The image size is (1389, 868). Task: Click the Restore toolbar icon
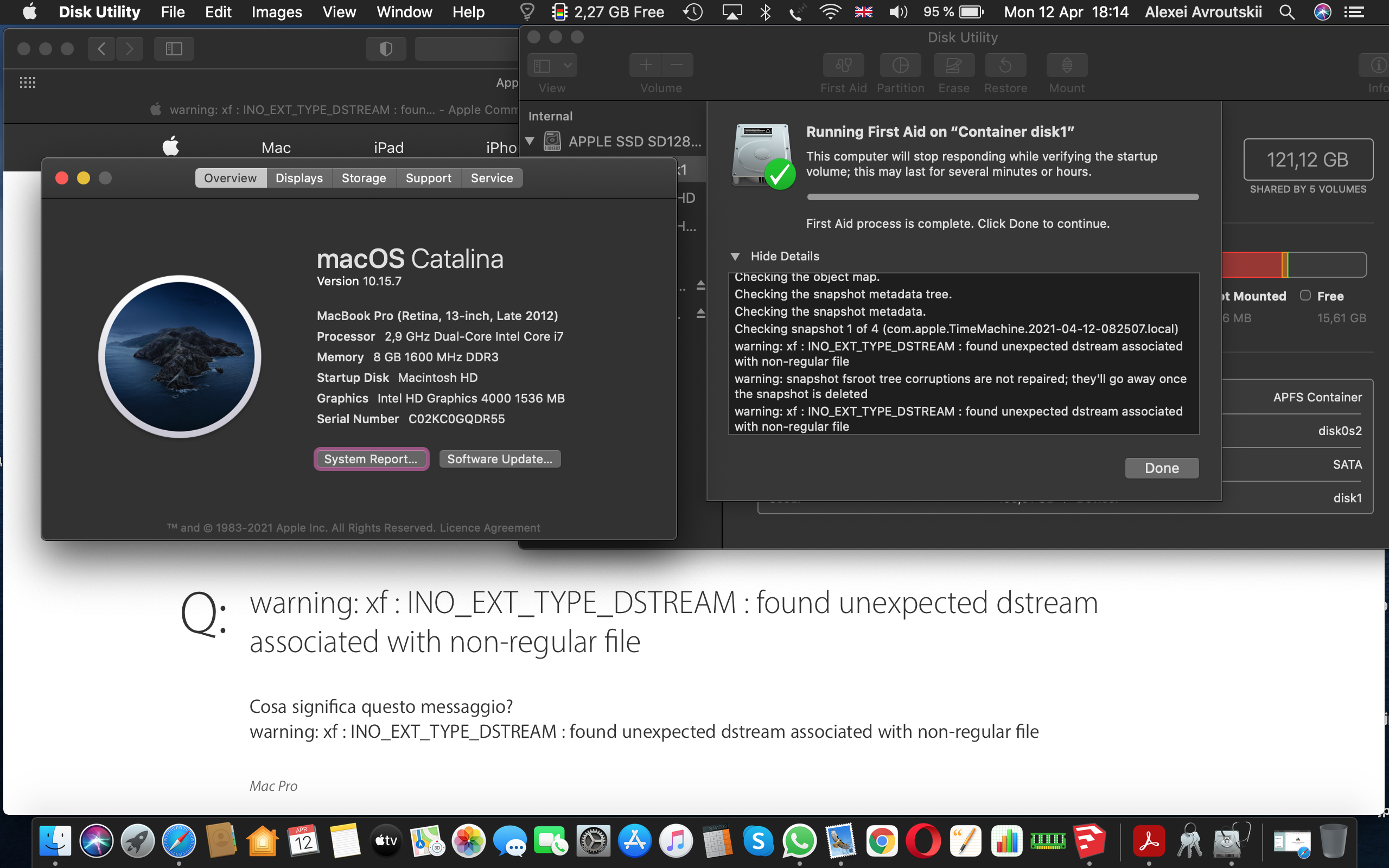pyautogui.click(x=1005, y=66)
